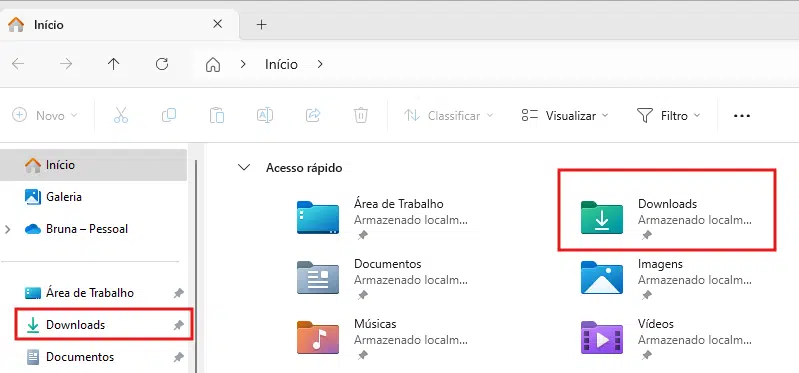Select Vídeos folder in quick access

point(667,338)
